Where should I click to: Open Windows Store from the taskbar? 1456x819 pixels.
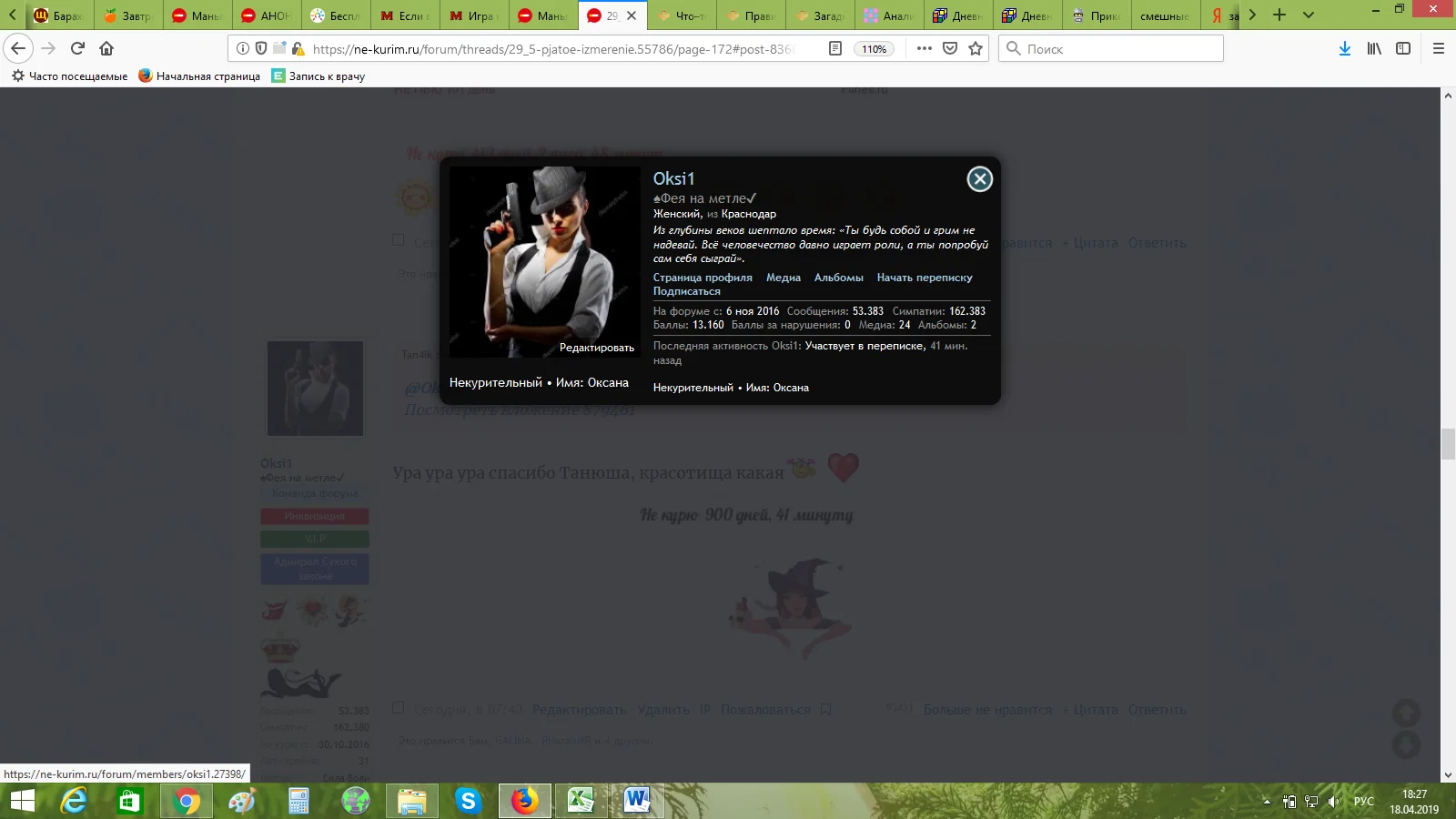(x=130, y=801)
